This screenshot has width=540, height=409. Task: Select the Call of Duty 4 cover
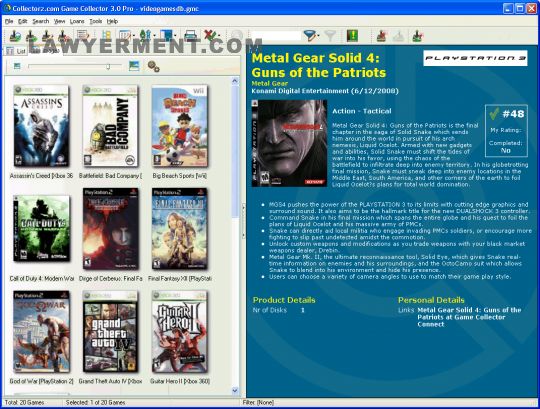[x=41, y=228]
